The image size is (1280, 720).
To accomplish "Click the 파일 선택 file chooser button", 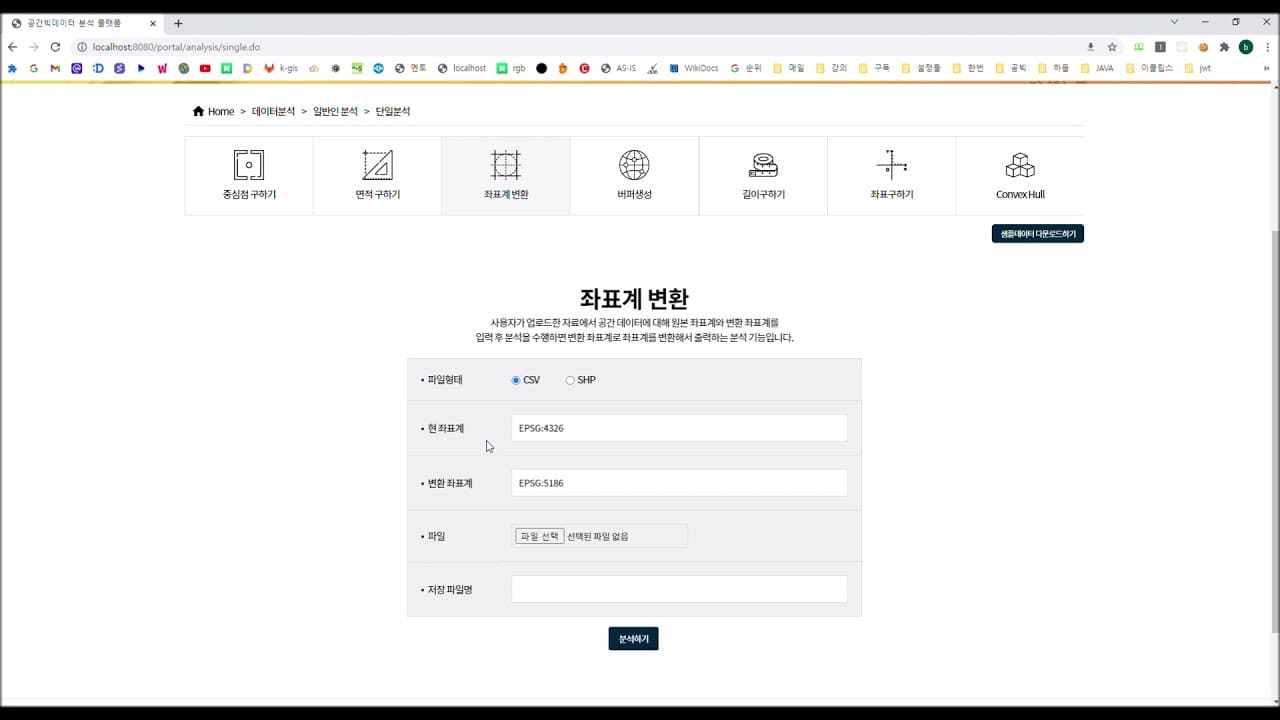I will coord(540,536).
